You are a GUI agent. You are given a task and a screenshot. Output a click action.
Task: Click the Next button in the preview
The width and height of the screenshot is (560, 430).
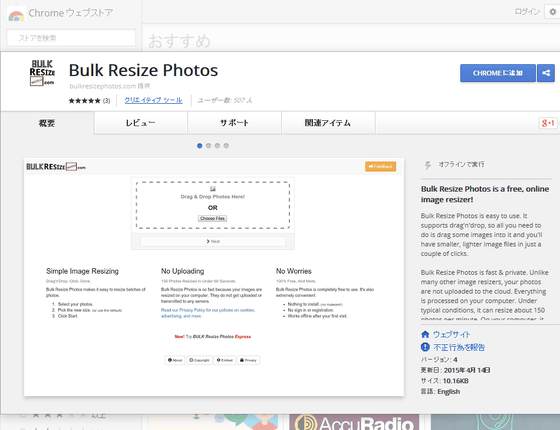click(213, 241)
